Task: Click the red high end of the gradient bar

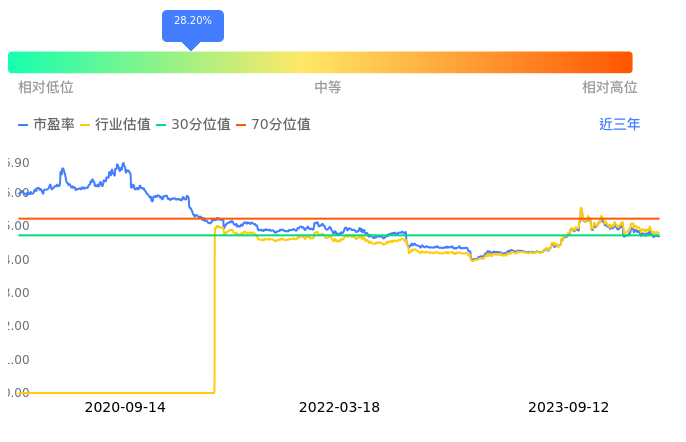Action: [622, 62]
